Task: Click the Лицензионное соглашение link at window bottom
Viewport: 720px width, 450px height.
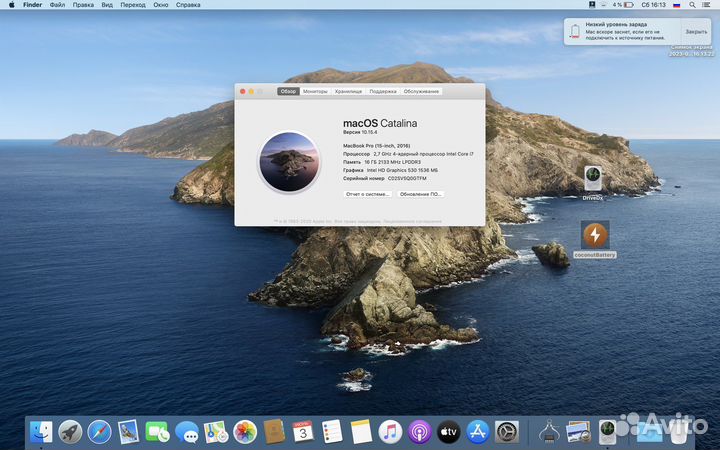Action: pyautogui.click(x=412, y=221)
